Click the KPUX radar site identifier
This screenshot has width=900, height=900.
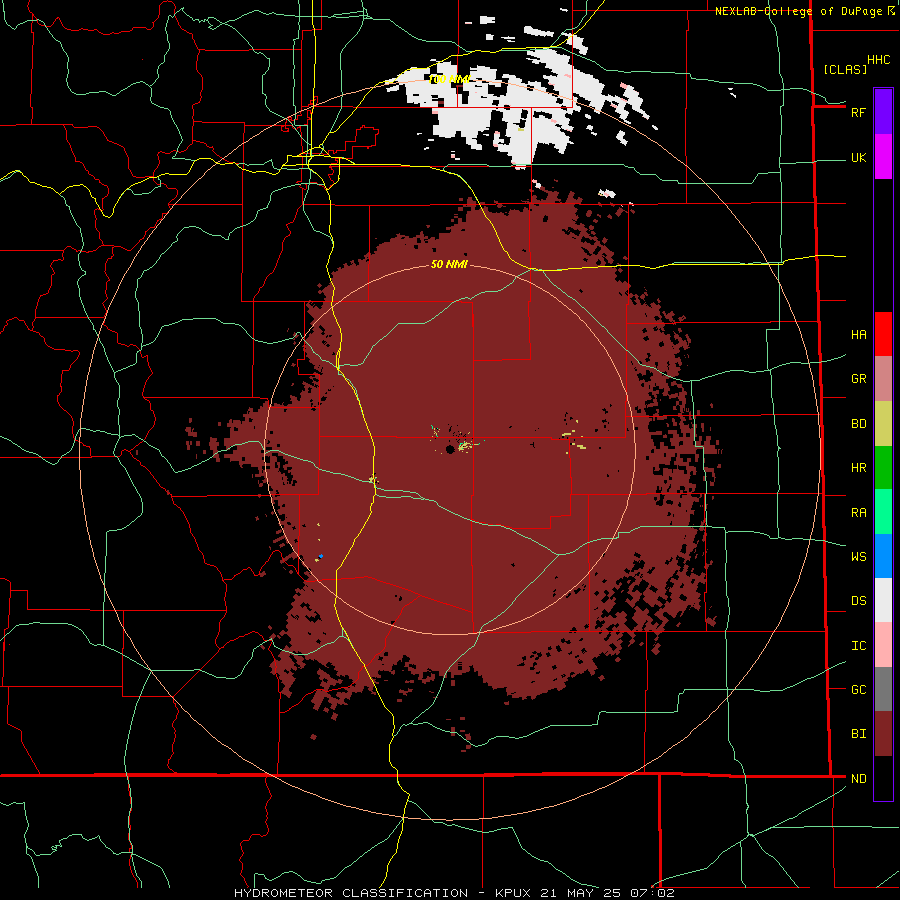click(514, 893)
